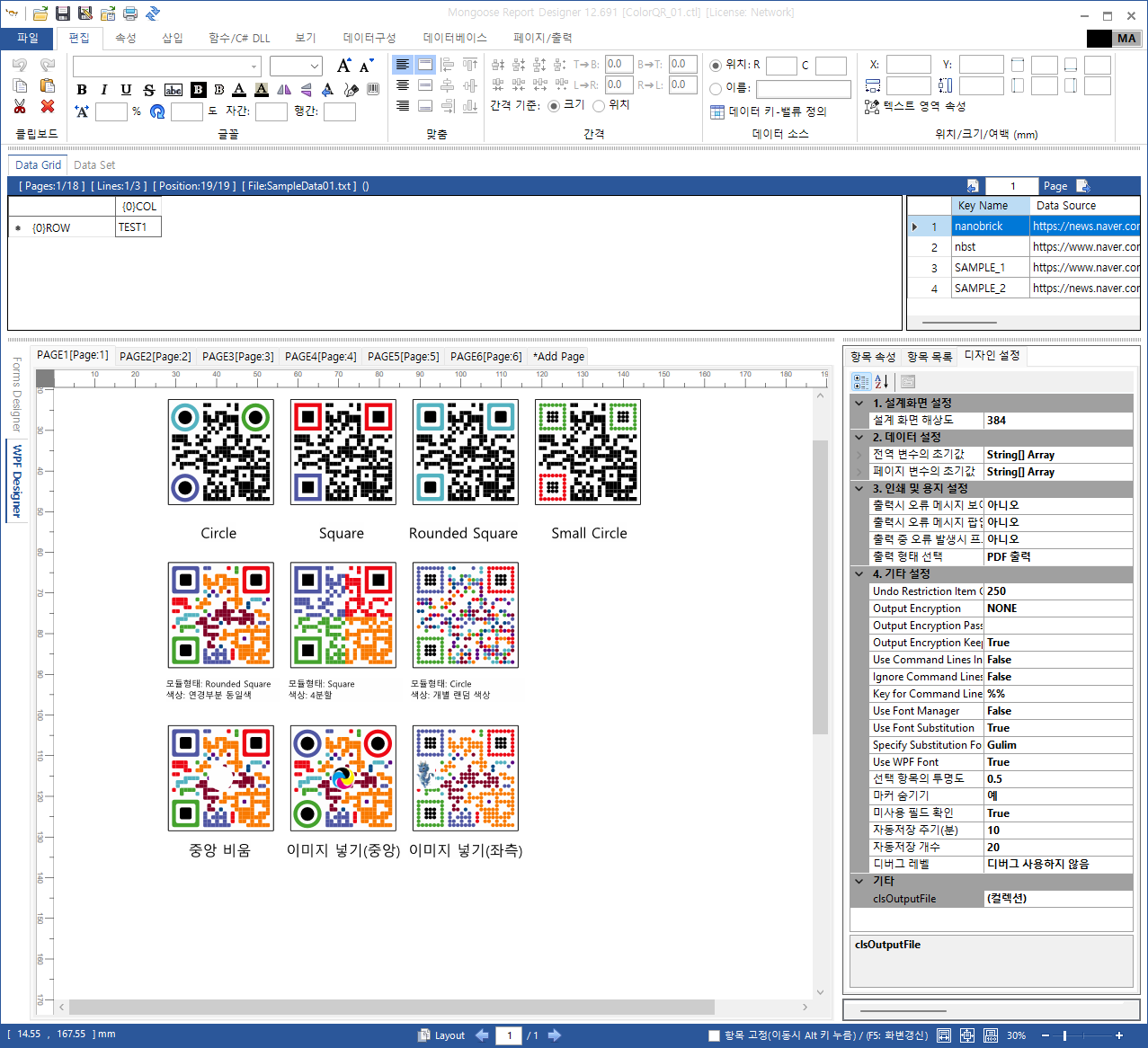Click the open folder icon in the quick access bar
This screenshot has width=1148, height=1048.
[x=40, y=13]
